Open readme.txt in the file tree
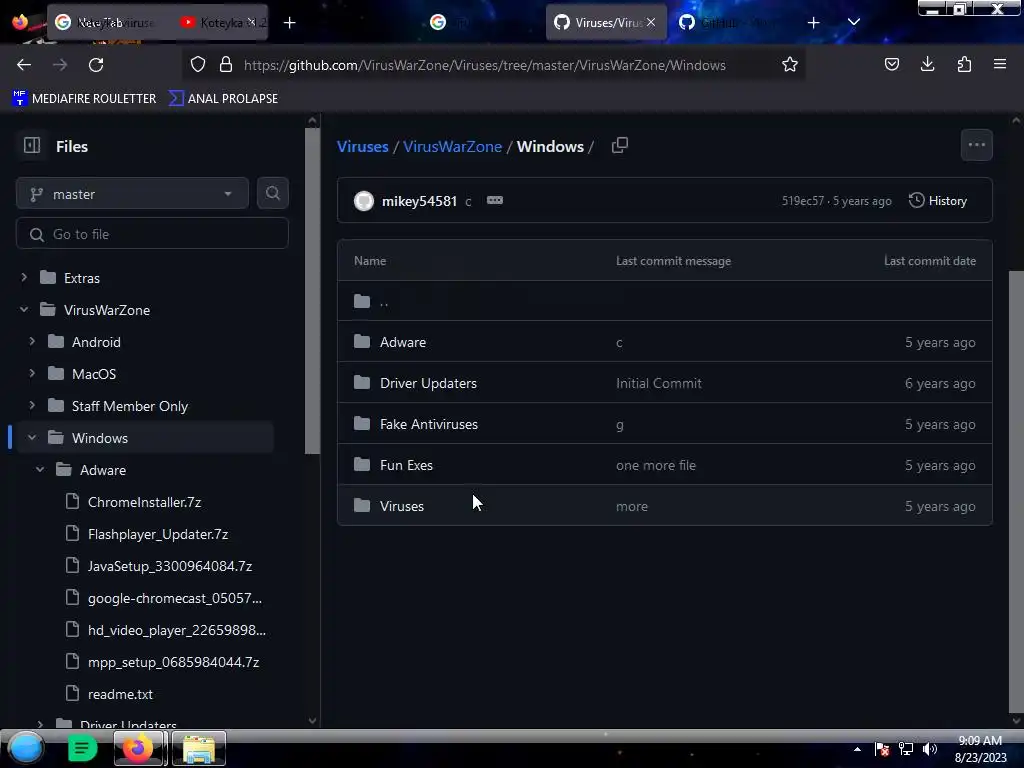 120,694
